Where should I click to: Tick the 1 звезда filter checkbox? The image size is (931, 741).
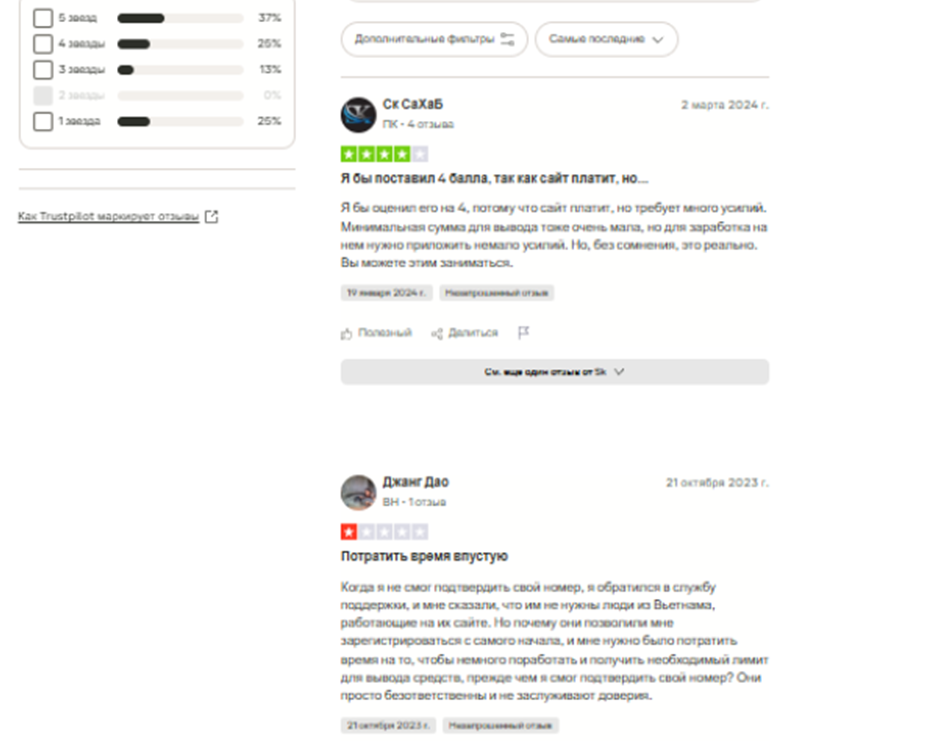pyautogui.click(x=43, y=121)
